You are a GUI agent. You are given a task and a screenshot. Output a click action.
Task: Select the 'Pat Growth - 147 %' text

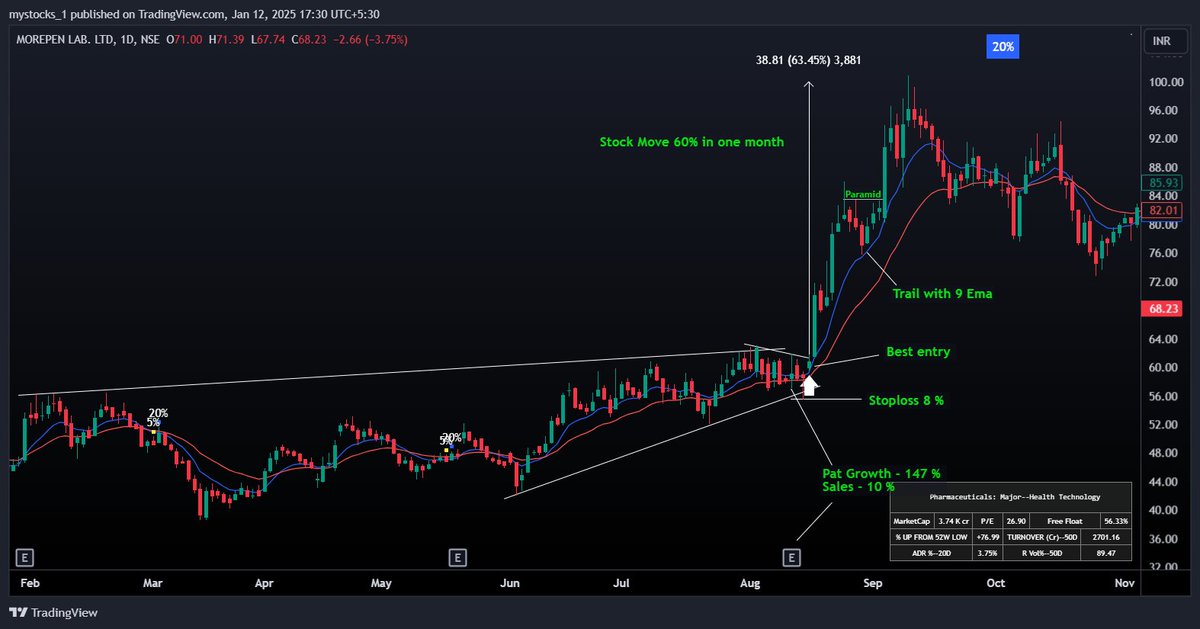pyautogui.click(x=881, y=472)
